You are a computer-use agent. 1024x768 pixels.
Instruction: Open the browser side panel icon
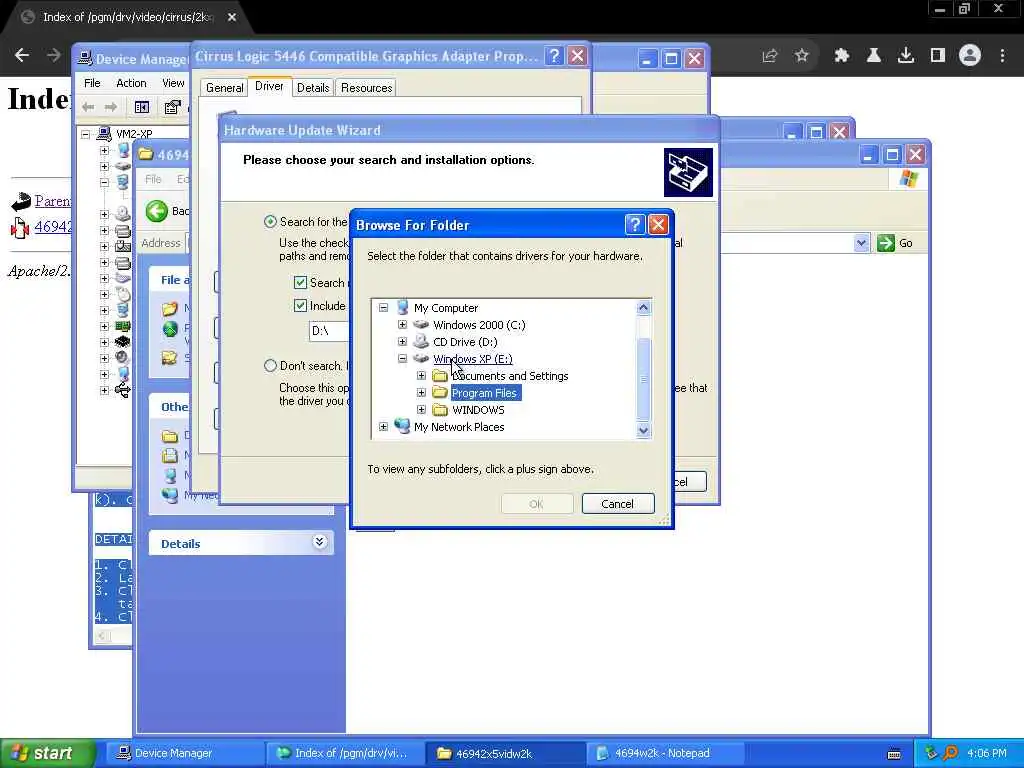click(x=938, y=56)
